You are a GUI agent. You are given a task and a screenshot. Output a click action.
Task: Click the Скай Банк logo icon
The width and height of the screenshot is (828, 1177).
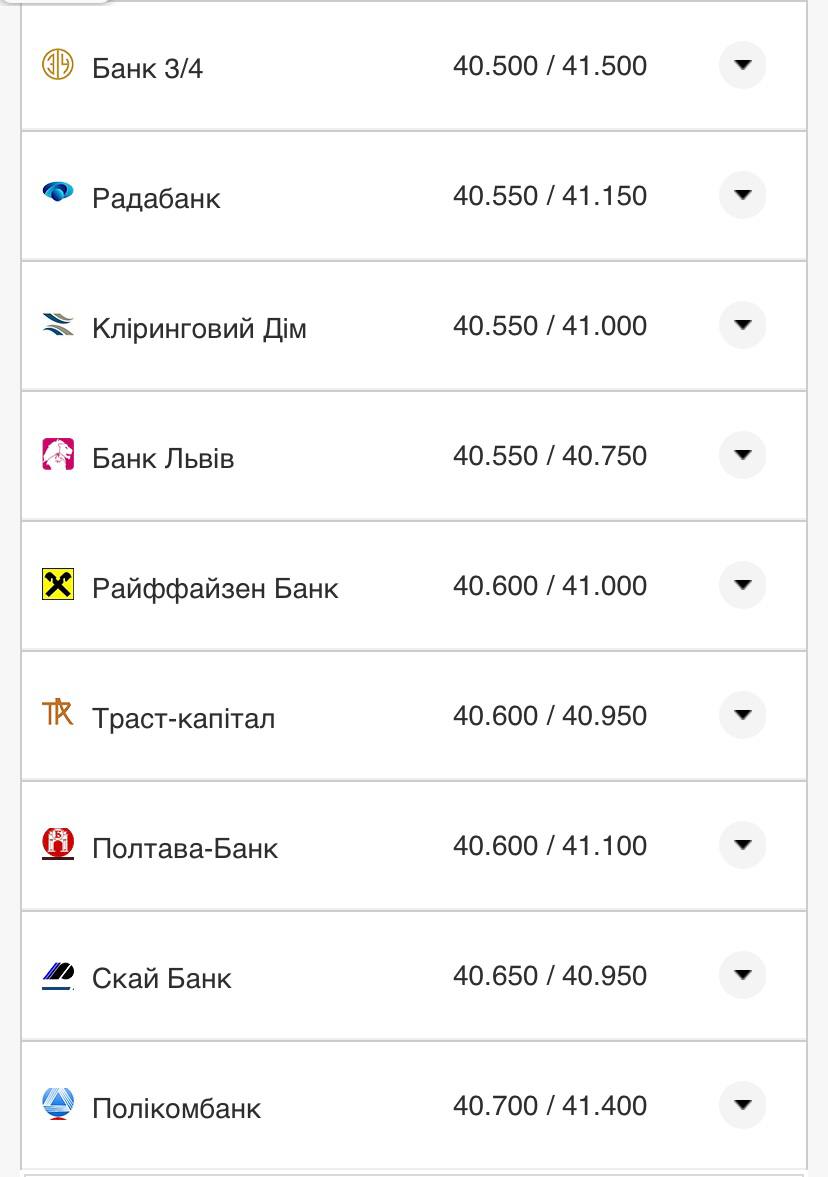point(57,974)
